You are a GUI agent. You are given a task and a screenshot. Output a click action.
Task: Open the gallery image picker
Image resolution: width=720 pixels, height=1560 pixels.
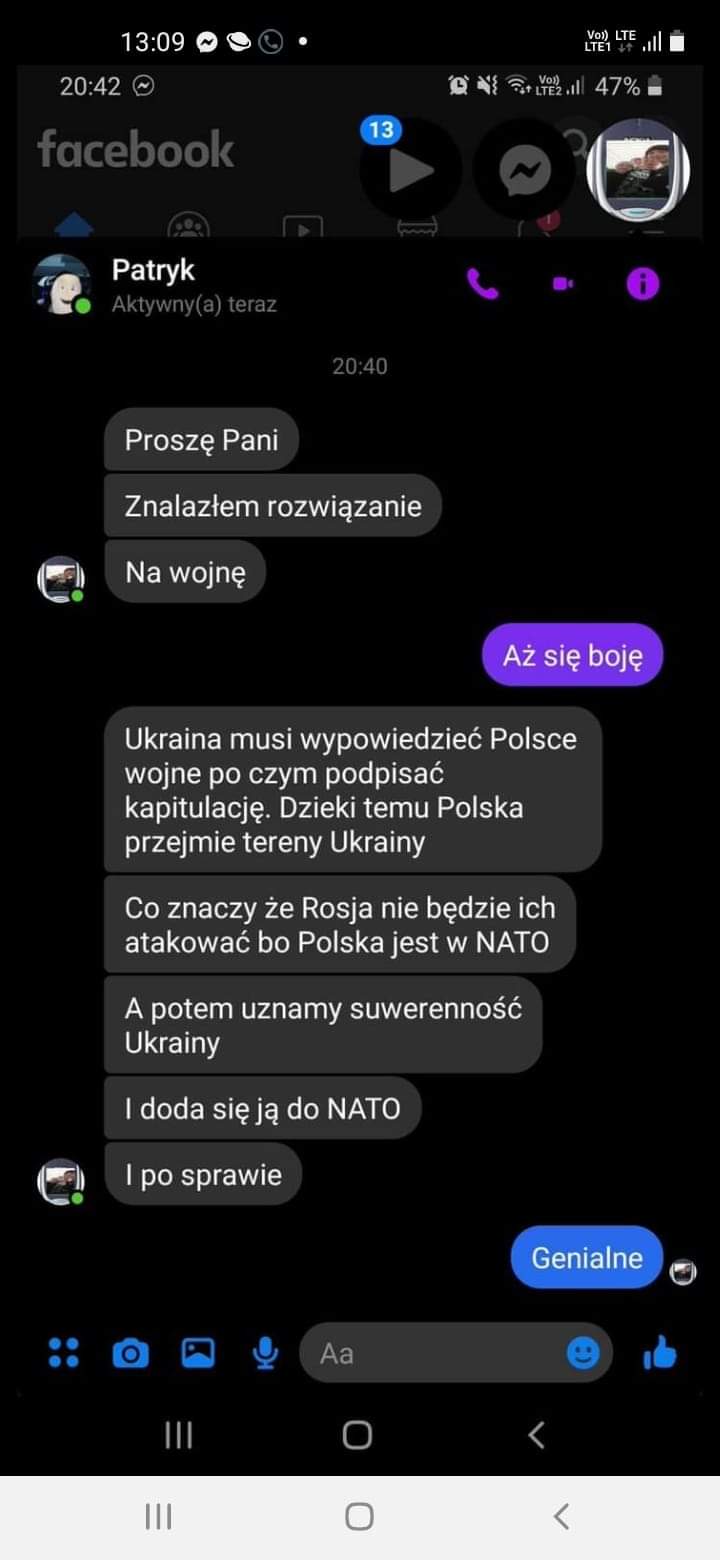click(x=198, y=1353)
